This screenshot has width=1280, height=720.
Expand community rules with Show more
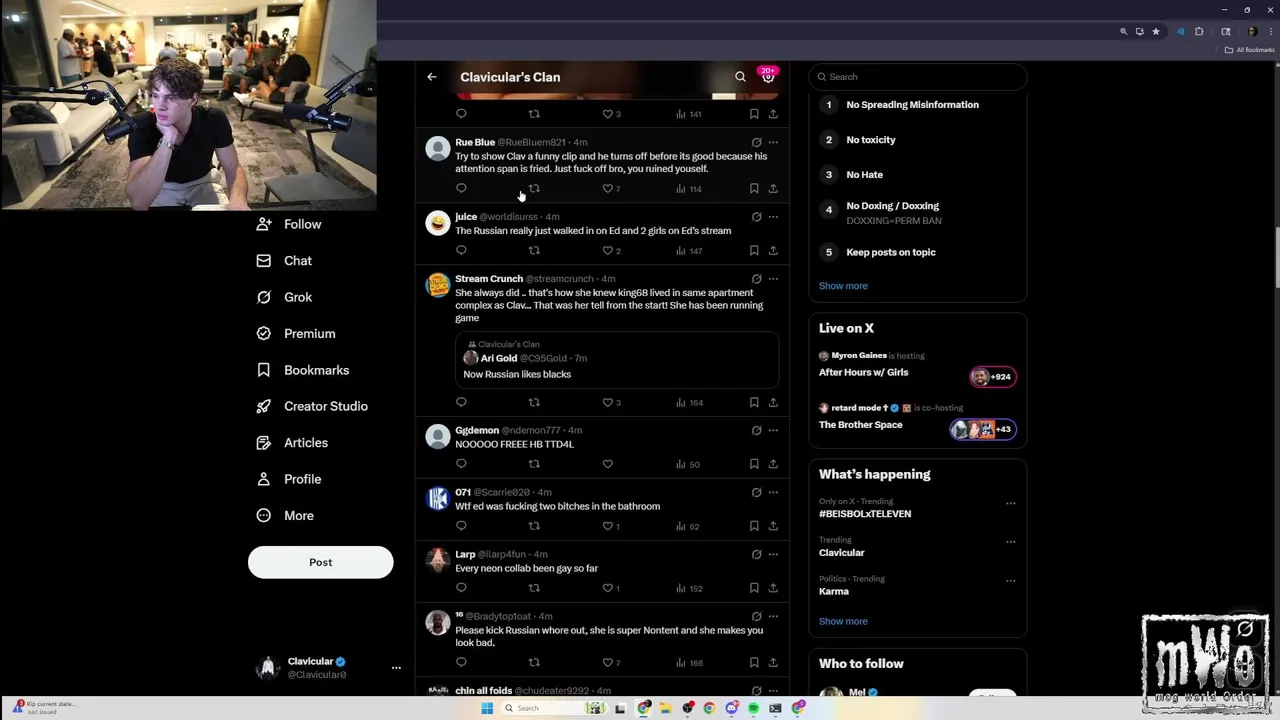click(843, 286)
